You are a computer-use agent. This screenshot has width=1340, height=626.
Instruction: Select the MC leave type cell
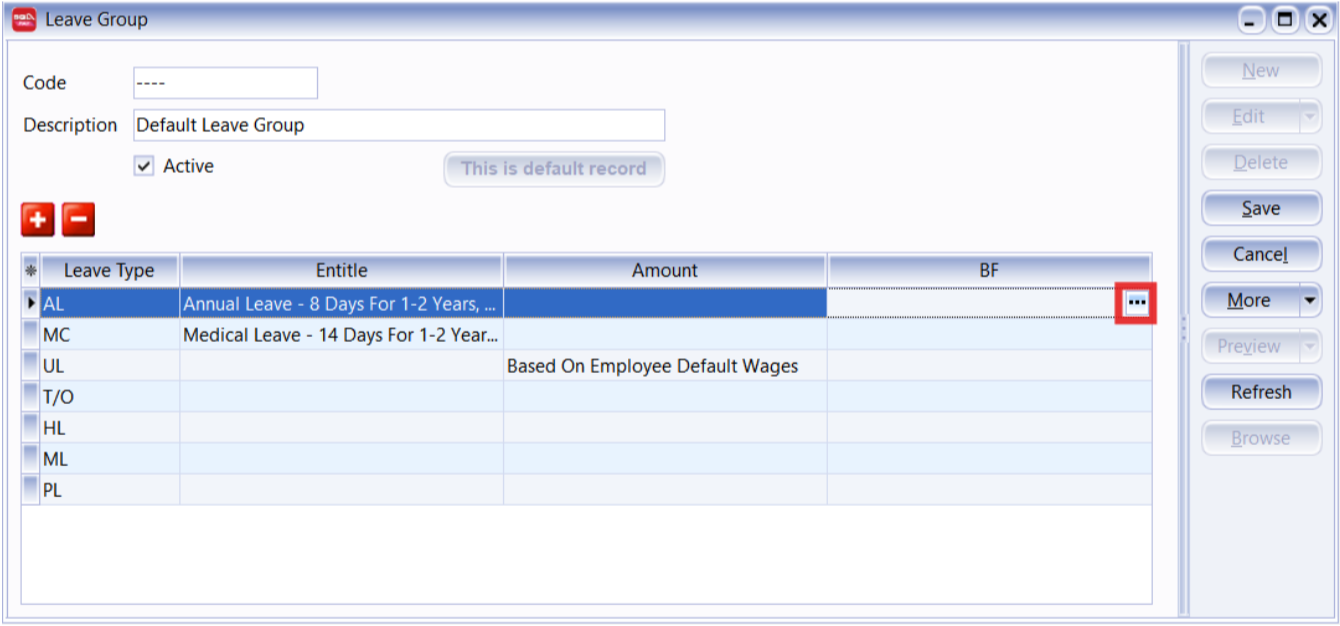pos(110,335)
